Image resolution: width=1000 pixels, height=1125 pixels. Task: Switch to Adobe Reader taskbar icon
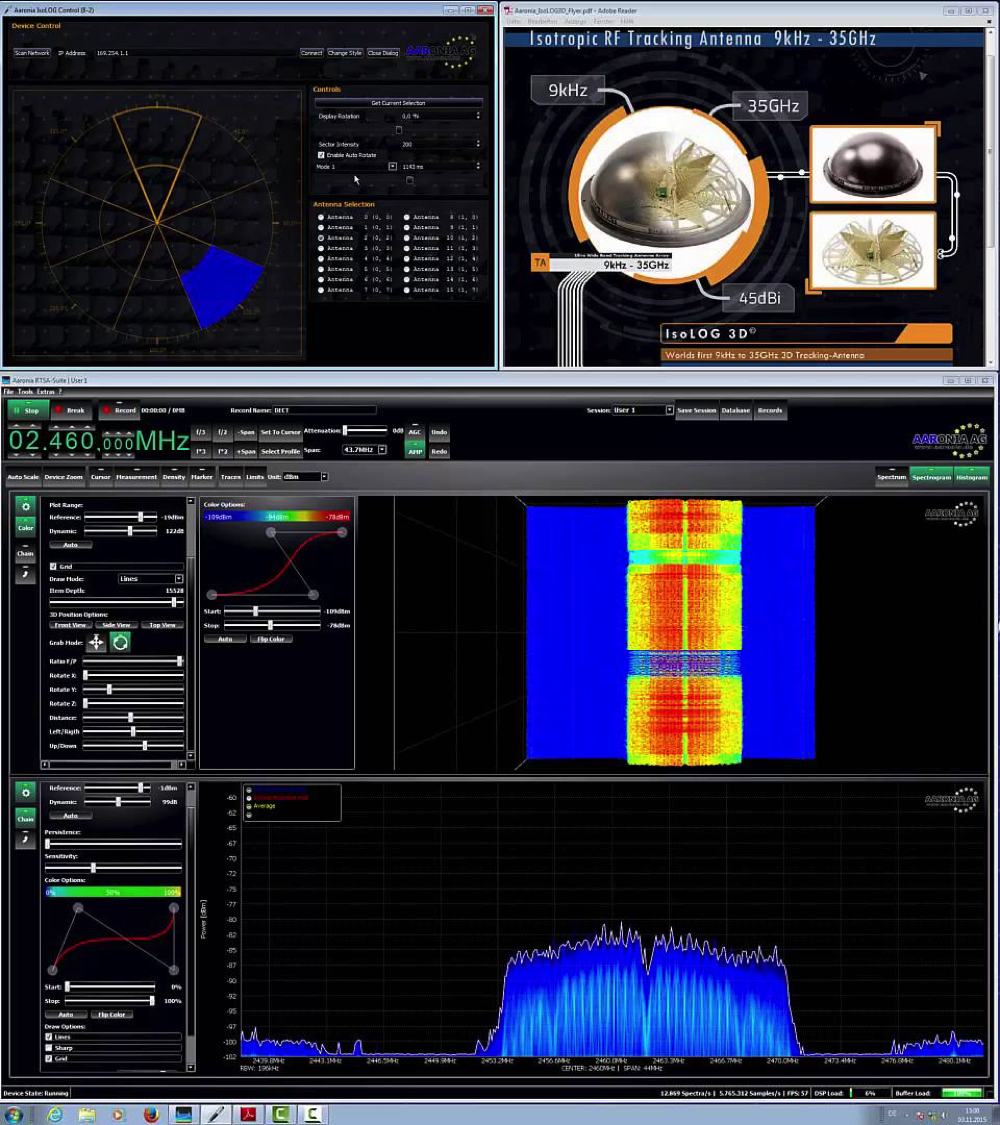pyautogui.click(x=248, y=1114)
